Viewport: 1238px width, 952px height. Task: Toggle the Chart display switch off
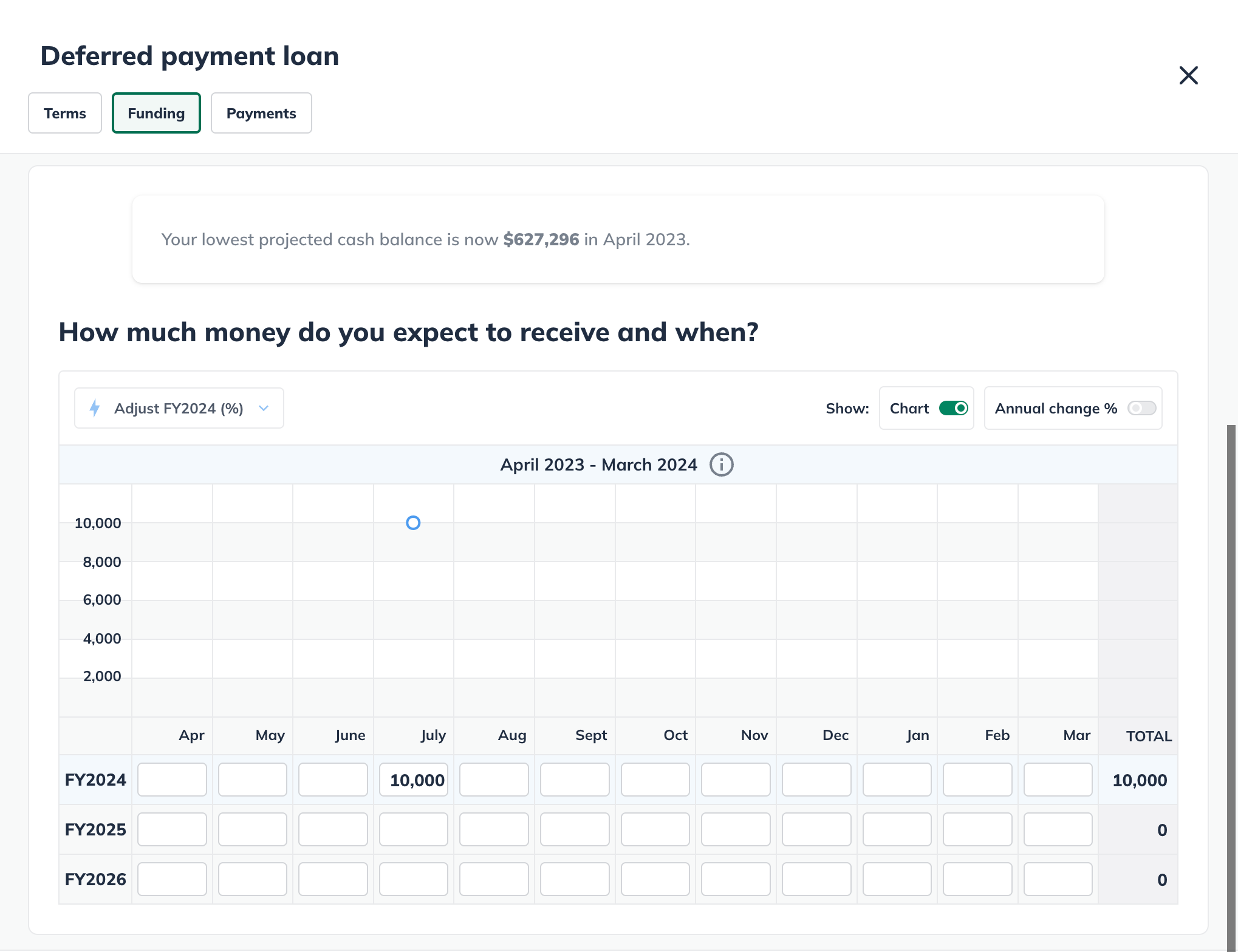[x=953, y=408]
